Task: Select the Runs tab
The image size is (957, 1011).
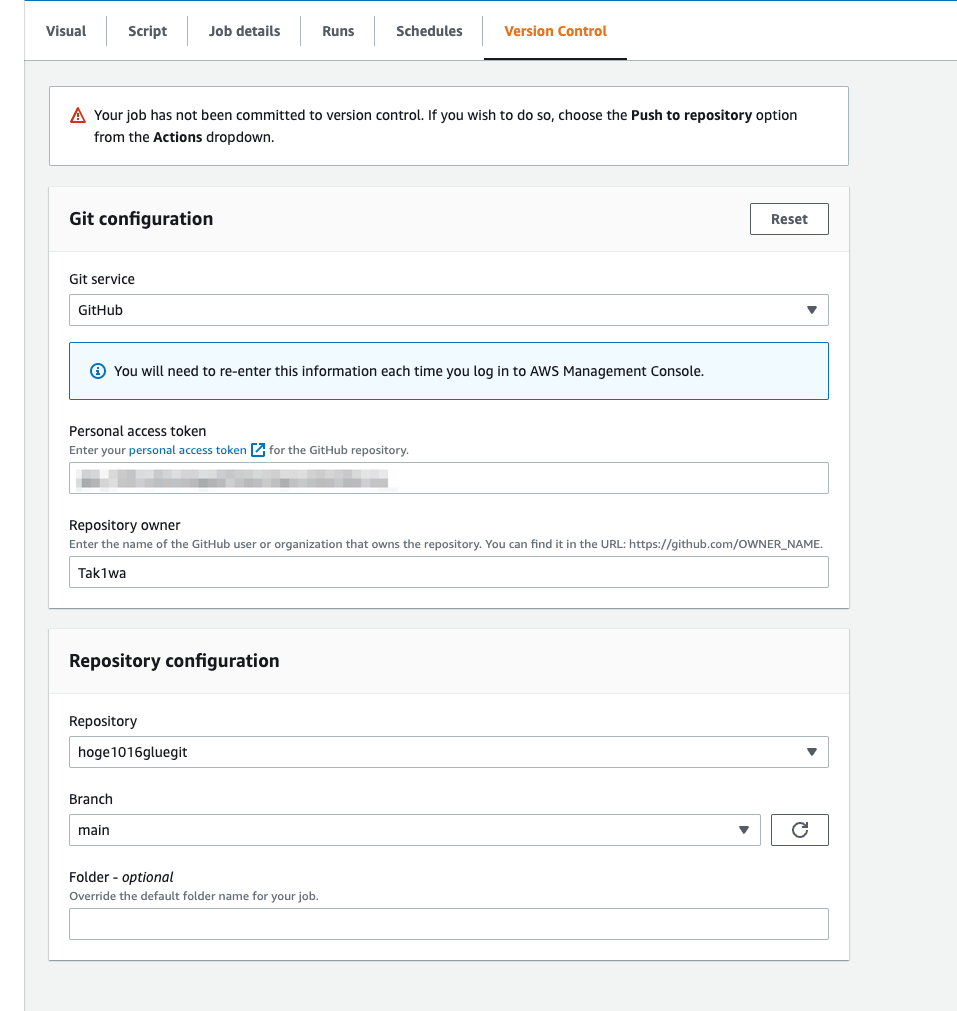Action: click(337, 31)
